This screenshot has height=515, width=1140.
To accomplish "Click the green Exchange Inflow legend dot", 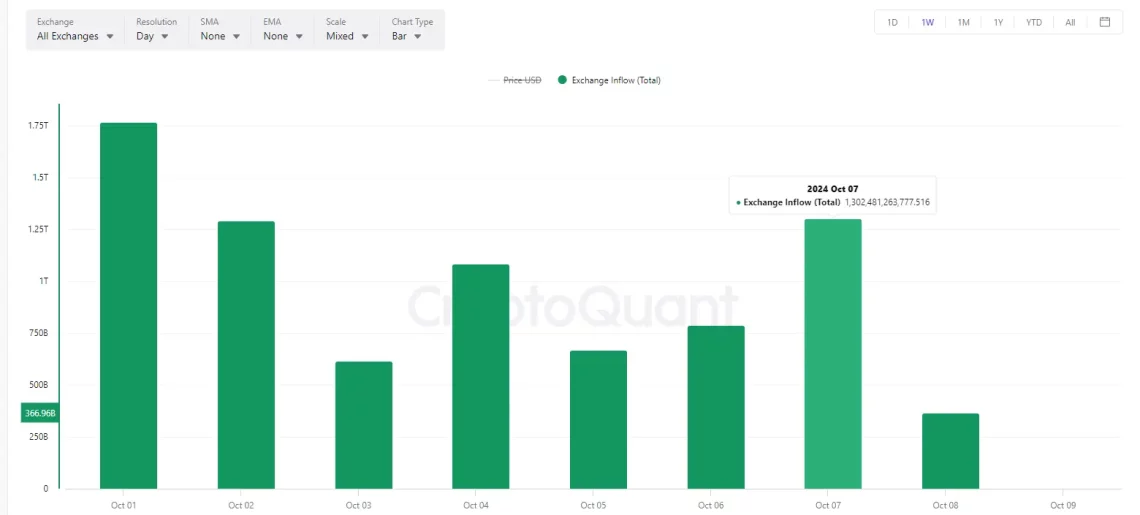I will (562, 80).
